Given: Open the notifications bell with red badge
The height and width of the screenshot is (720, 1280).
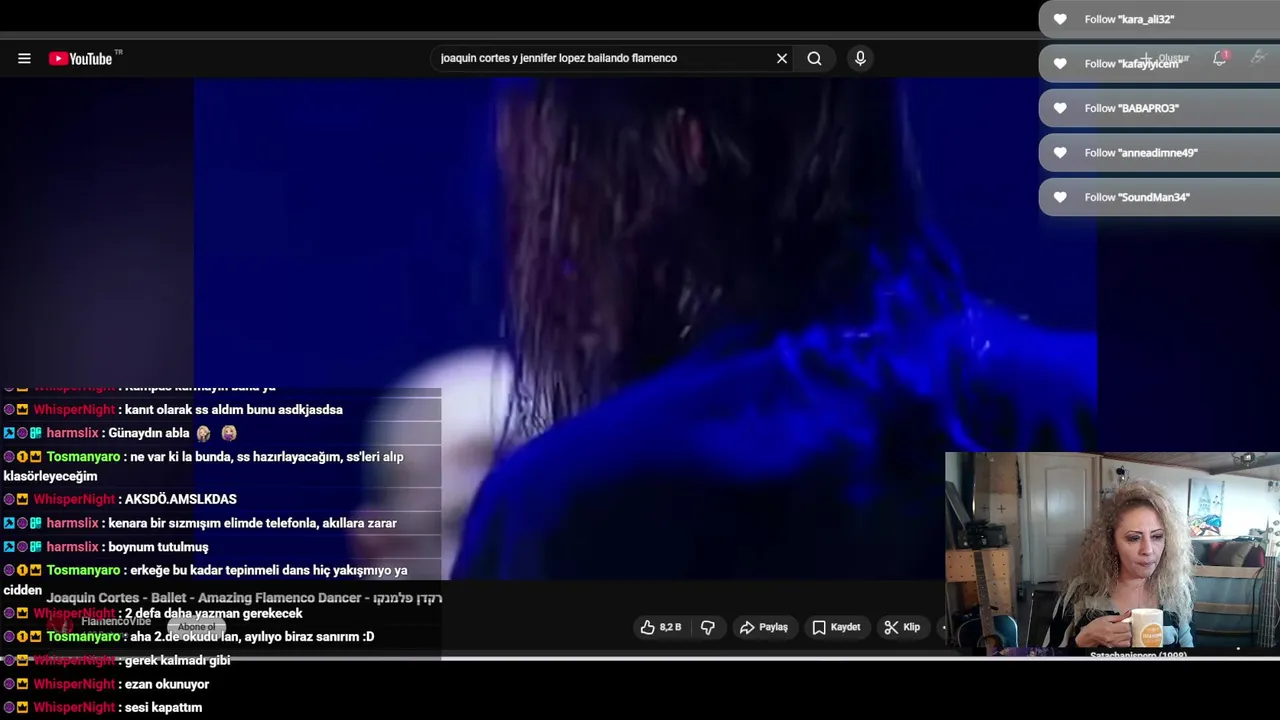Looking at the screenshot, I should click(1220, 58).
